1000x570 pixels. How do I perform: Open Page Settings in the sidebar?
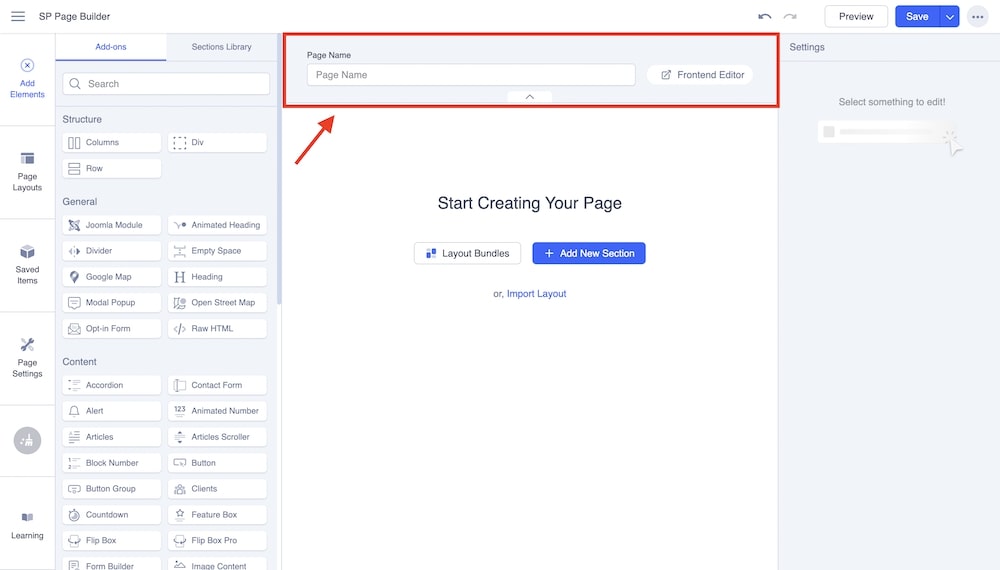(27, 357)
